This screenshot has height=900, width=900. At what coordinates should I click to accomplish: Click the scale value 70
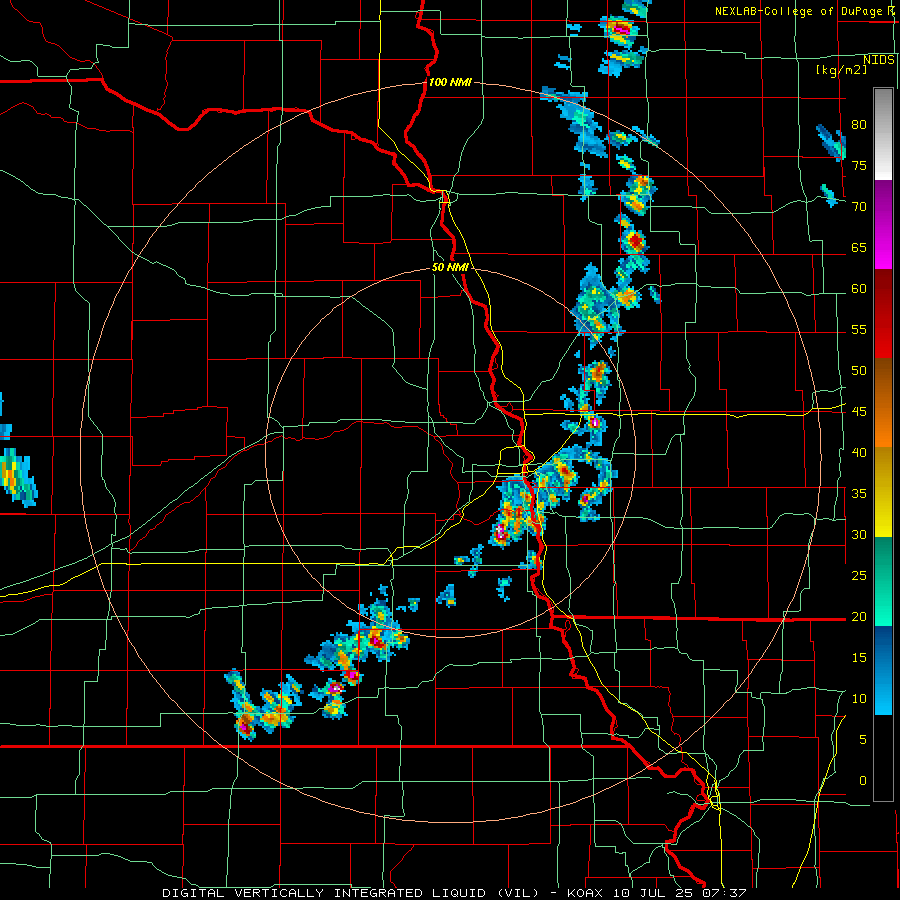pos(859,207)
